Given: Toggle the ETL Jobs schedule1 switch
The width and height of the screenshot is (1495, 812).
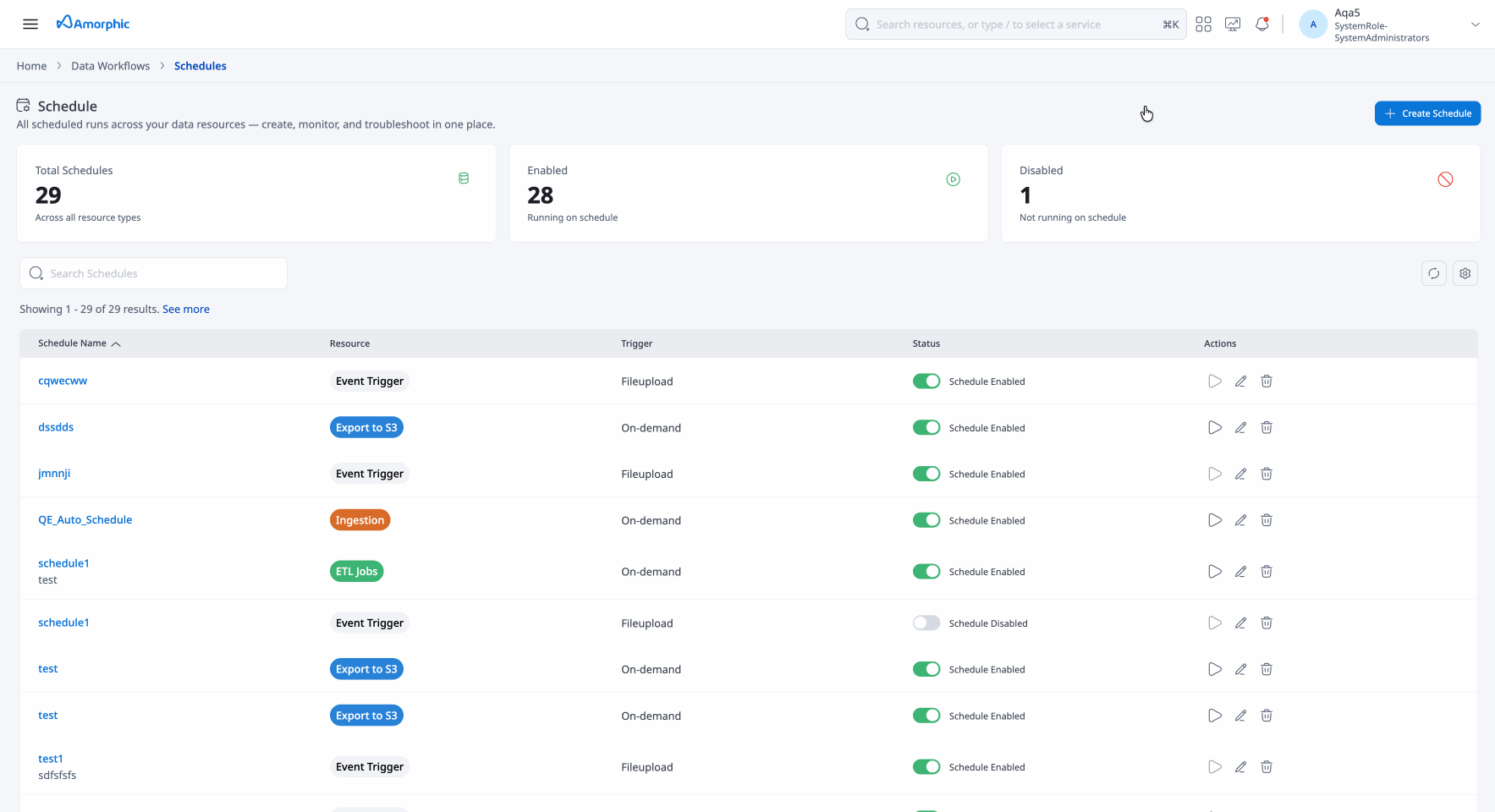Looking at the screenshot, I should tap(926, 572).
